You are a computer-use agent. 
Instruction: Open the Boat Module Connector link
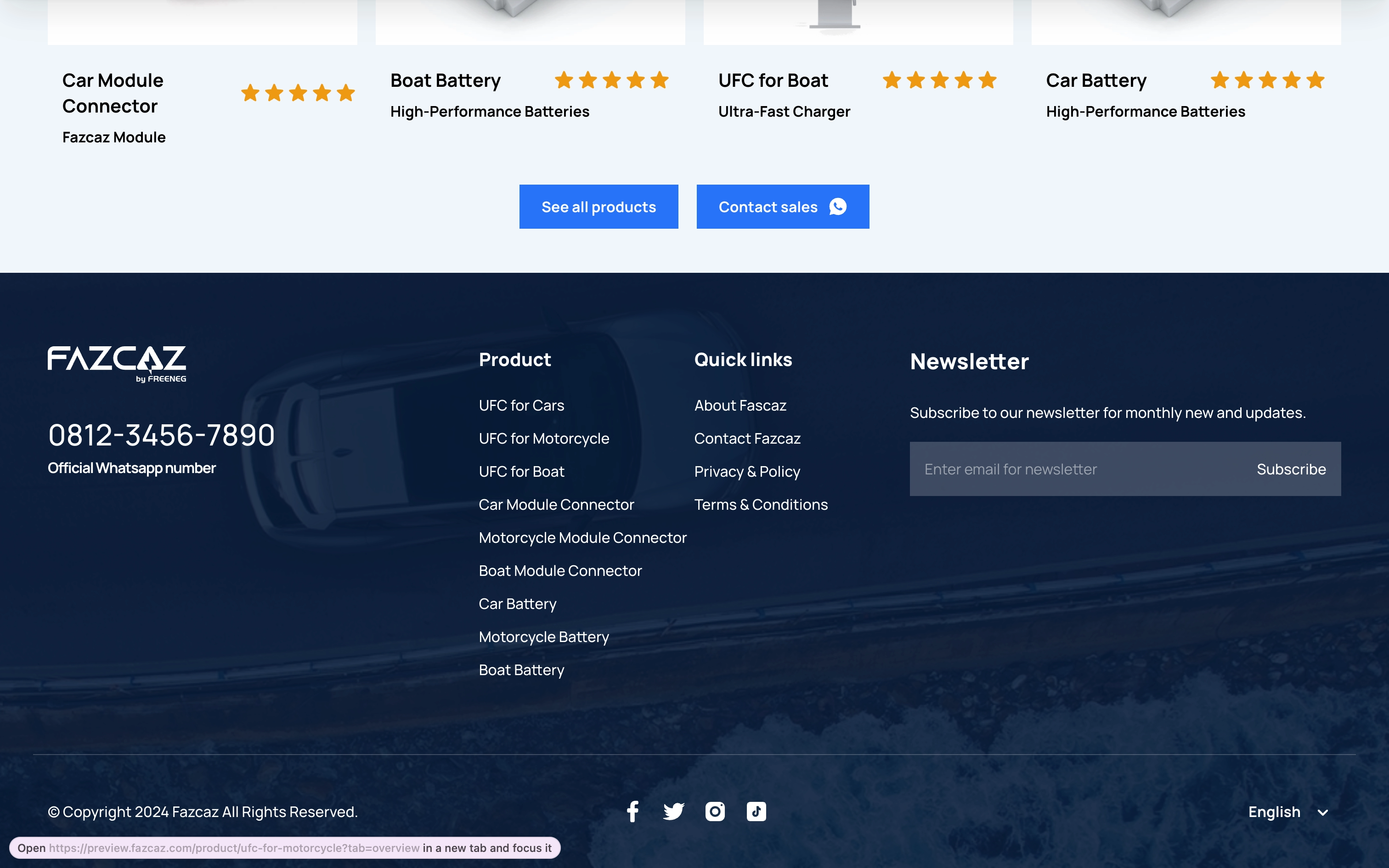point(560,570)
